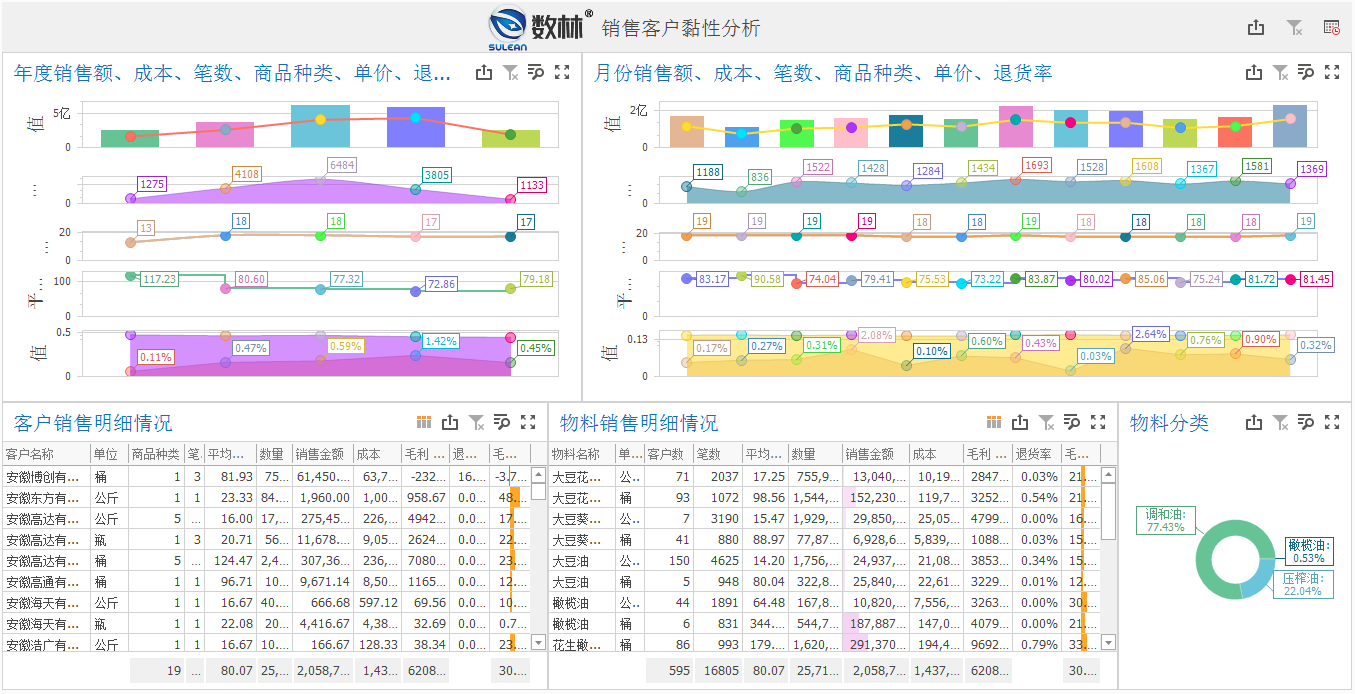This screenshot has height=694, width=1355.
Task: Click the dashboard-level export icon in header
Action: coord(1257,28)
